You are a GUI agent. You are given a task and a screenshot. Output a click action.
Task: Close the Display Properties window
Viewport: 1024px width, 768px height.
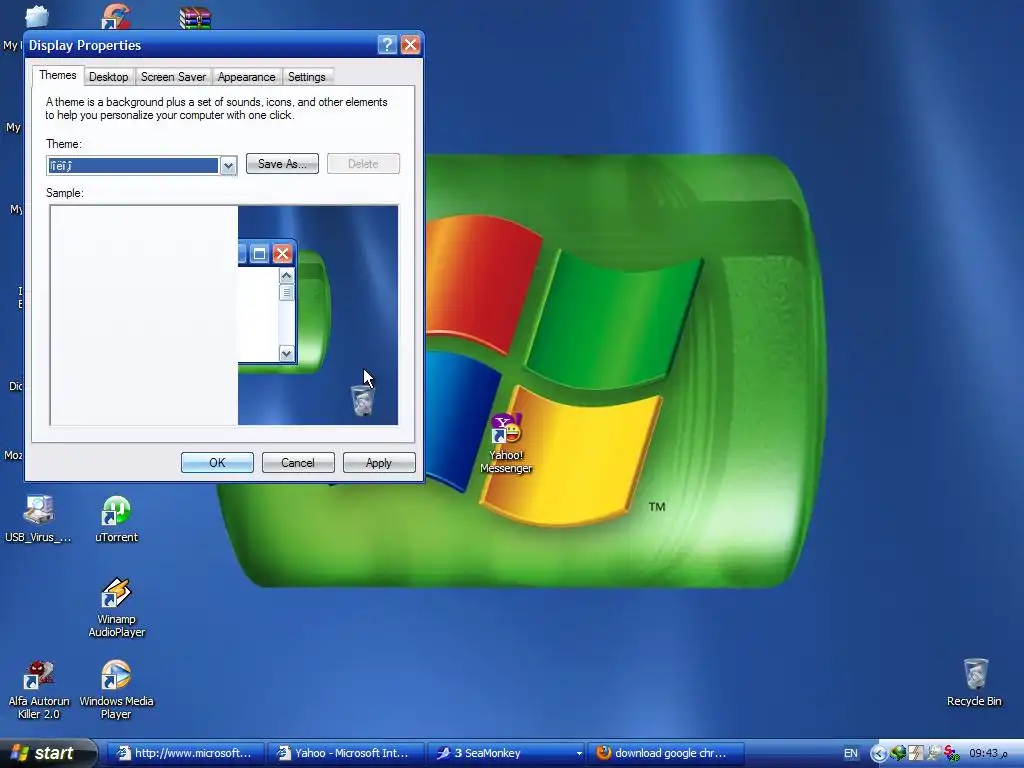coord(410,44)
